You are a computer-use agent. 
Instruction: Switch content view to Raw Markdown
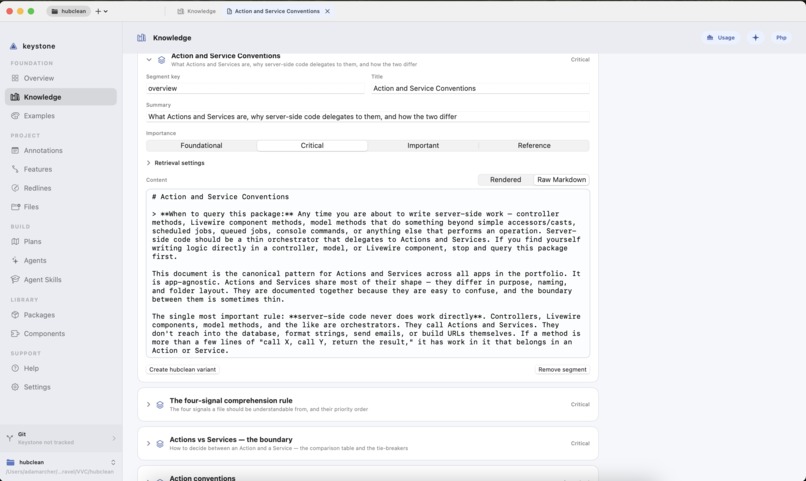click(561, 180)
